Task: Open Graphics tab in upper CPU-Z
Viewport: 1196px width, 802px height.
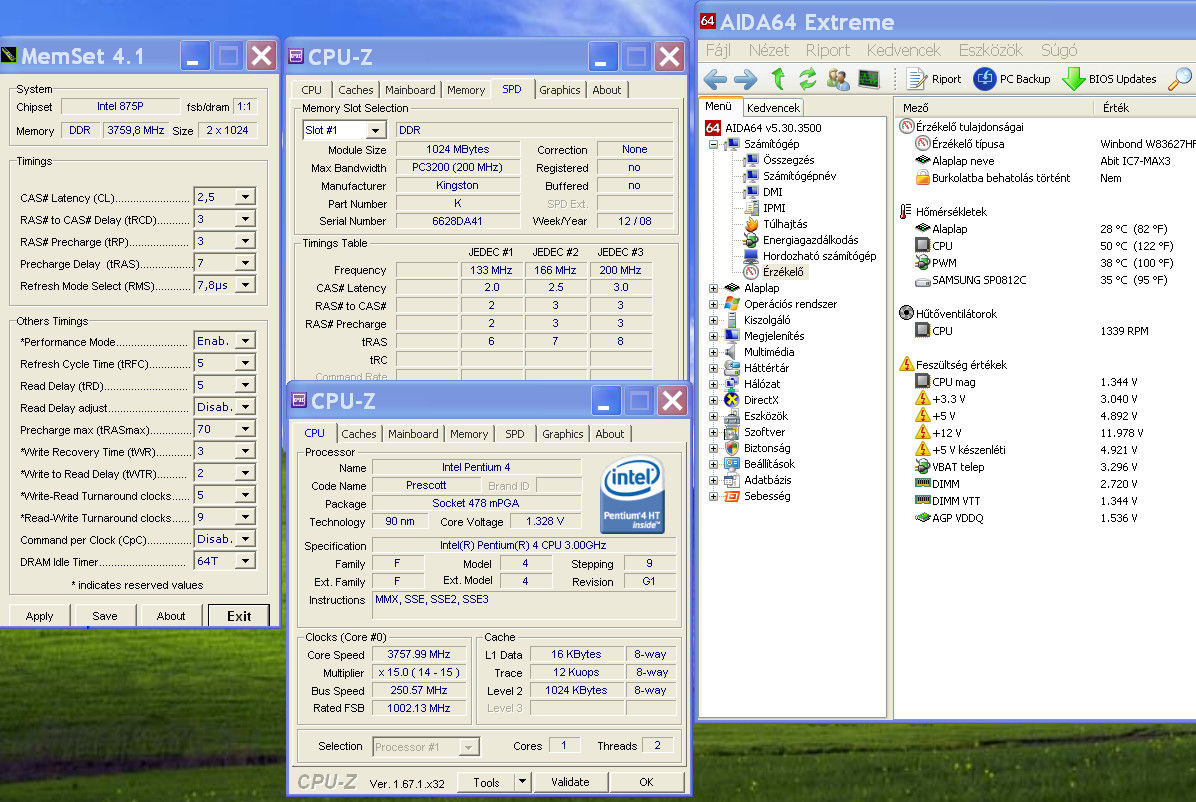Action: tap(559, 90)
